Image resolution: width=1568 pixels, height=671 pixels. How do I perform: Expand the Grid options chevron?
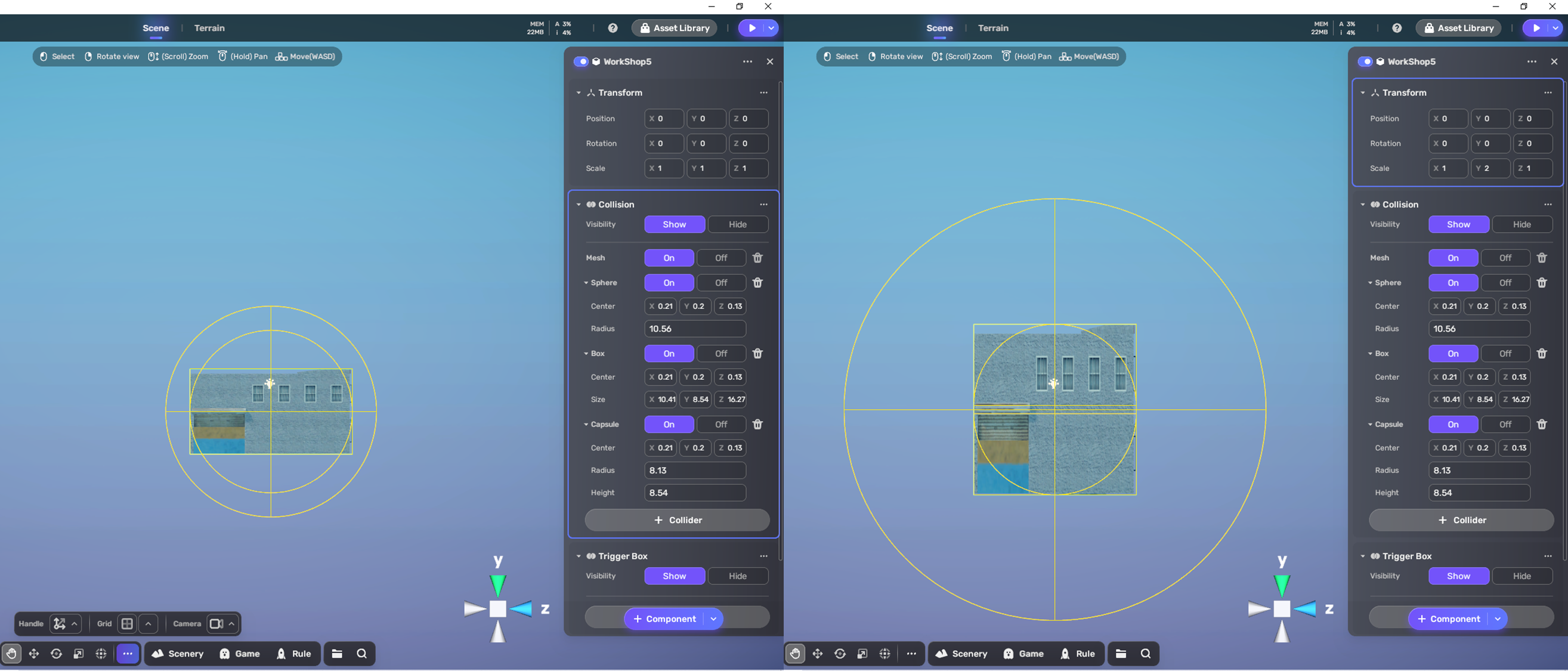pos(148,623)
